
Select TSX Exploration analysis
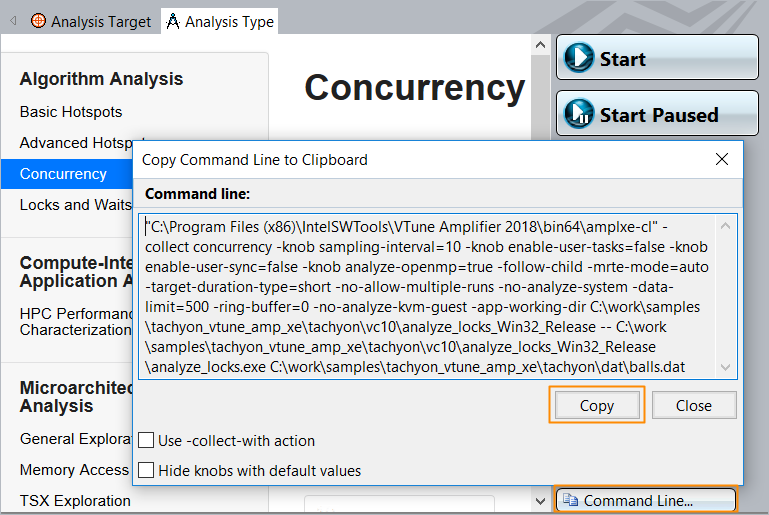pos(75,500)
